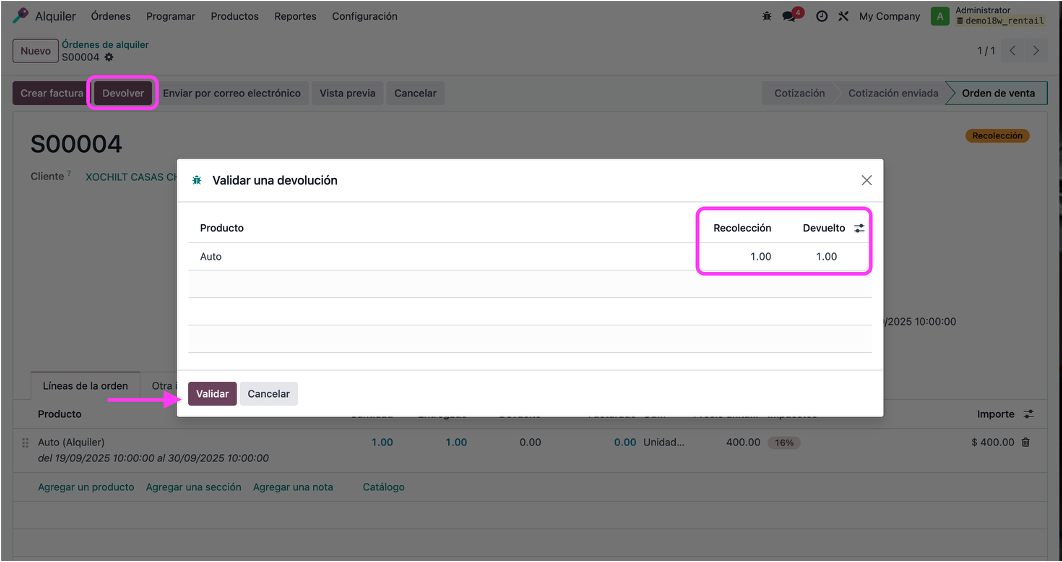Edit the Devuelto quantity 1.00 for Auto

point(826,257)
